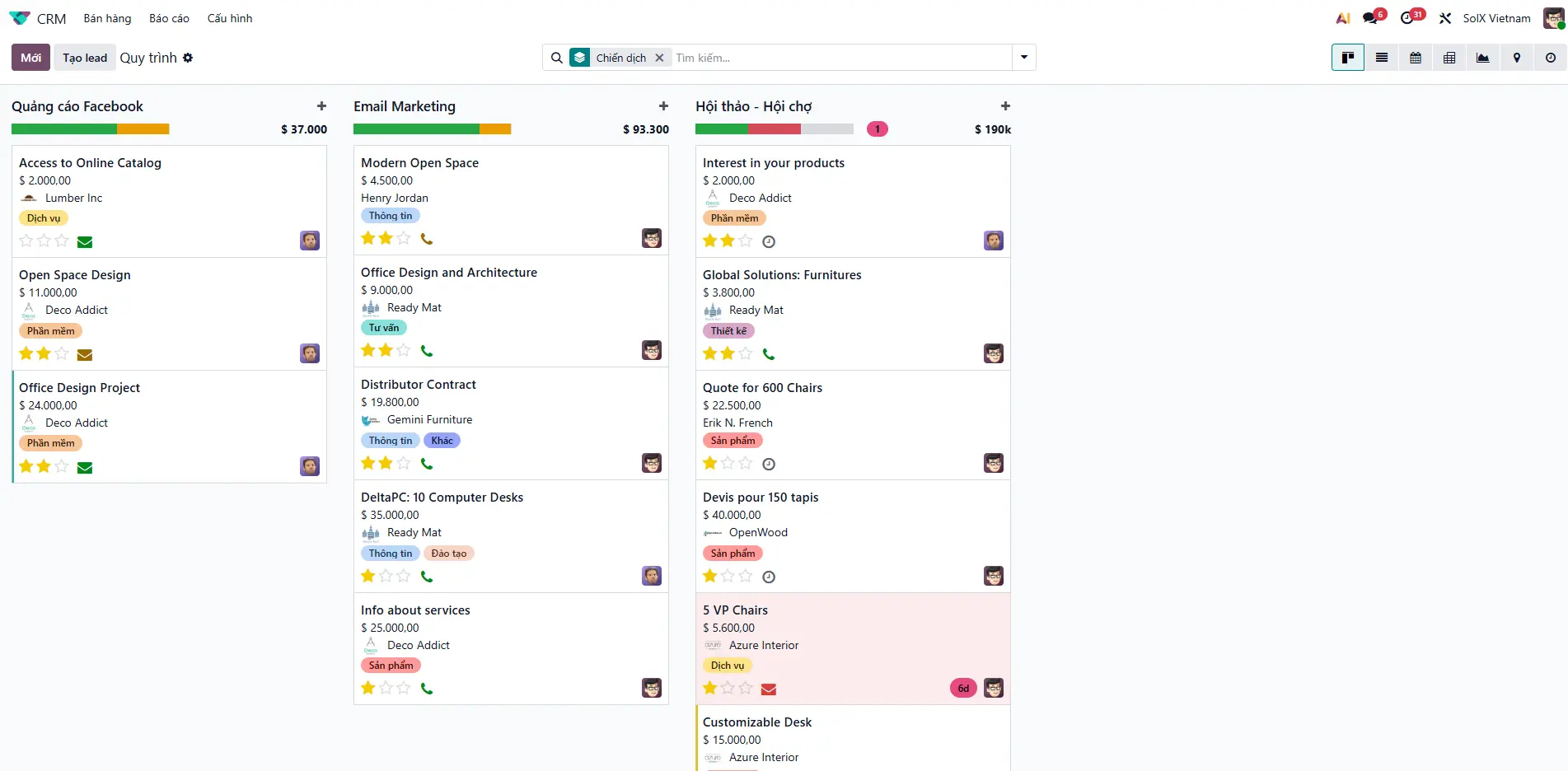This screenshot has height=771, width=1568.
Task: Switch to list view
Action: pyautogui.click(x=1382, y=58)
